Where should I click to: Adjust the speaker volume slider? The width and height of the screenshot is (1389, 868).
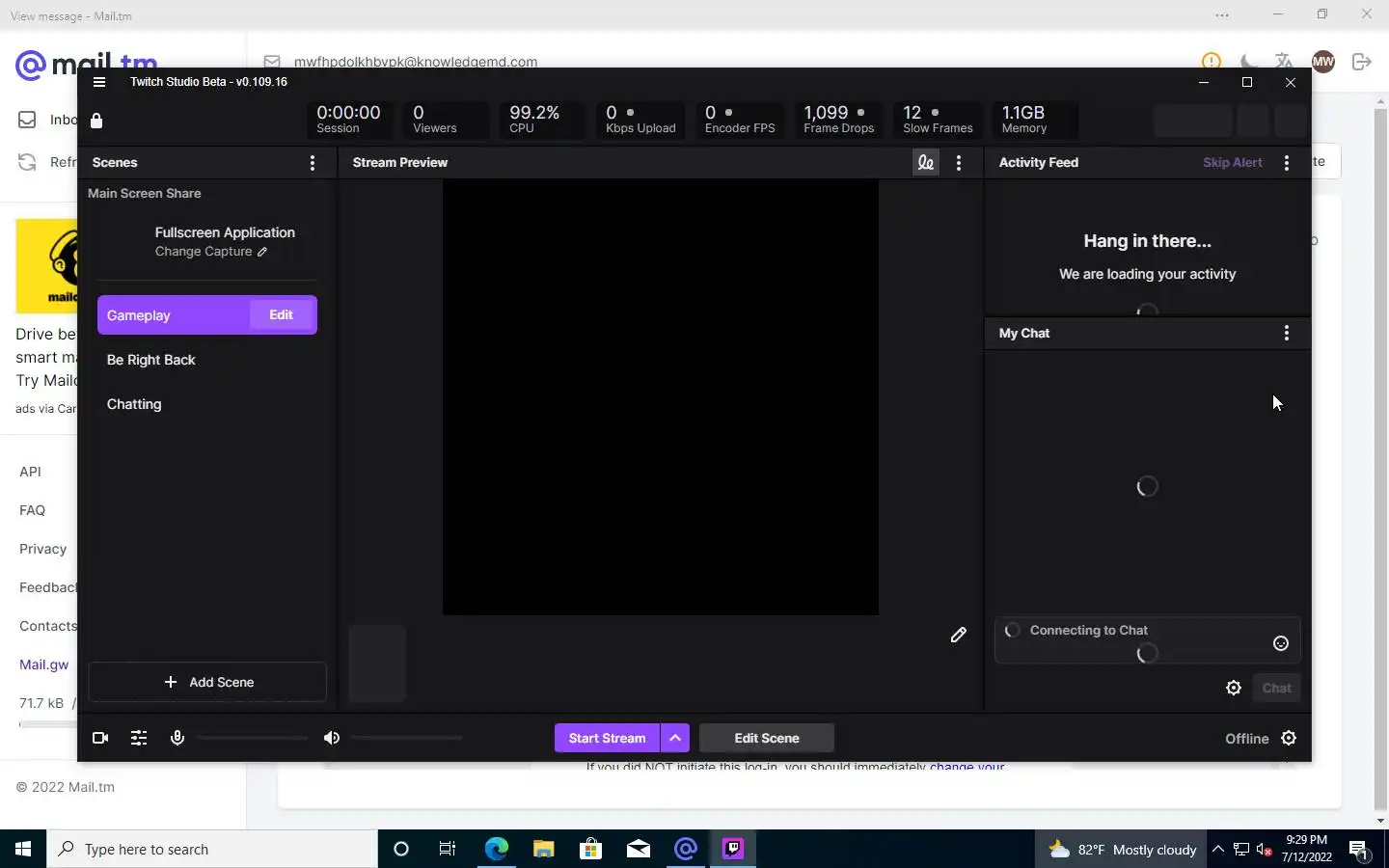coord(407,738)
